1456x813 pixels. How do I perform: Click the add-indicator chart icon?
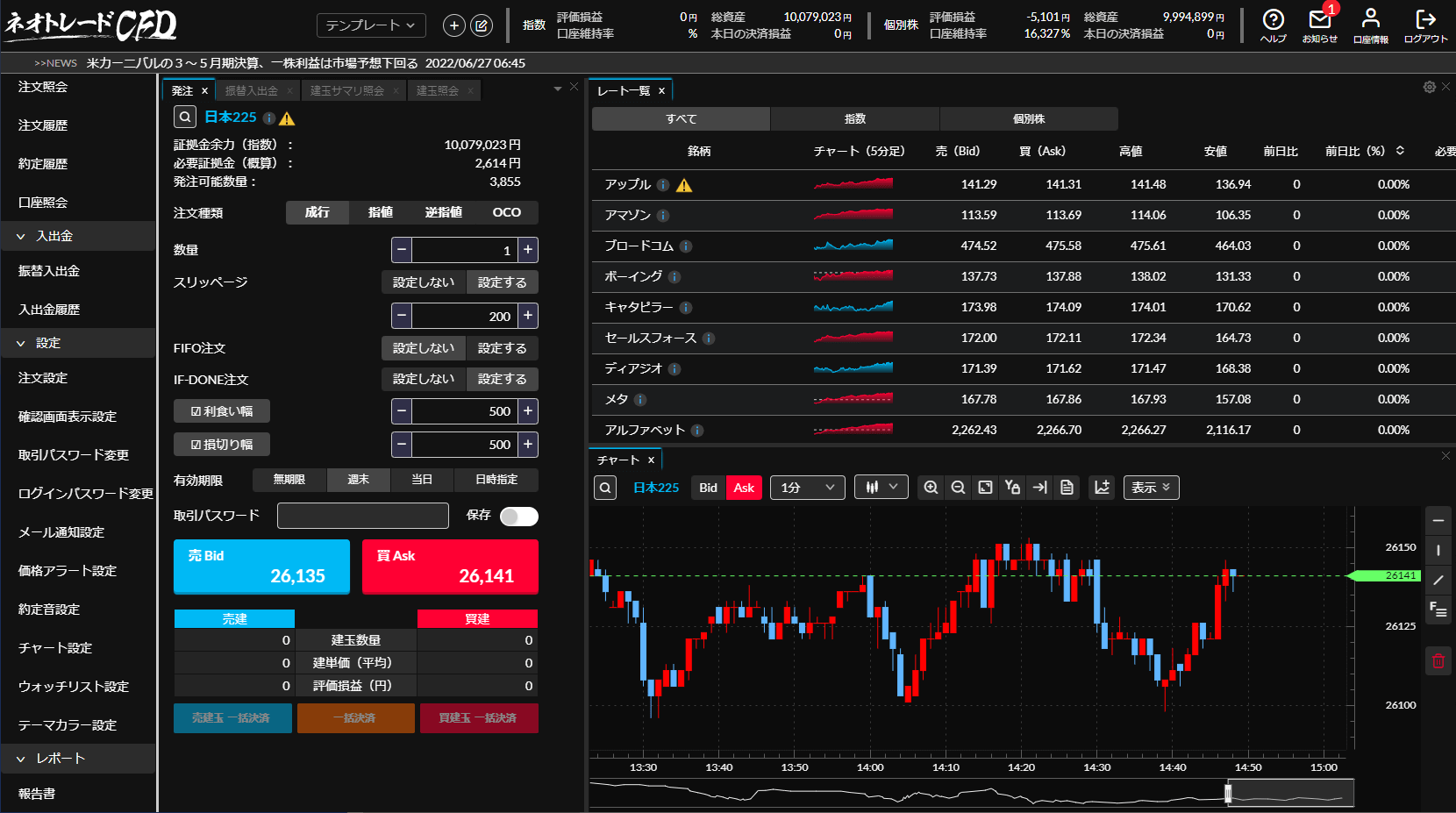point(1103,488)
